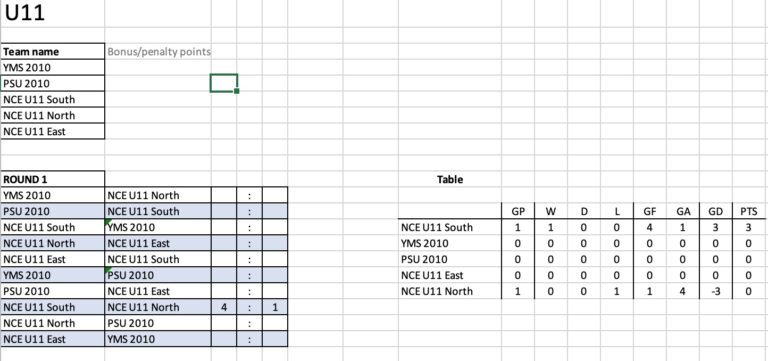
Task: Click the away score cell for NCE U11 East vs YMS 2010
Action: [275, 339]
